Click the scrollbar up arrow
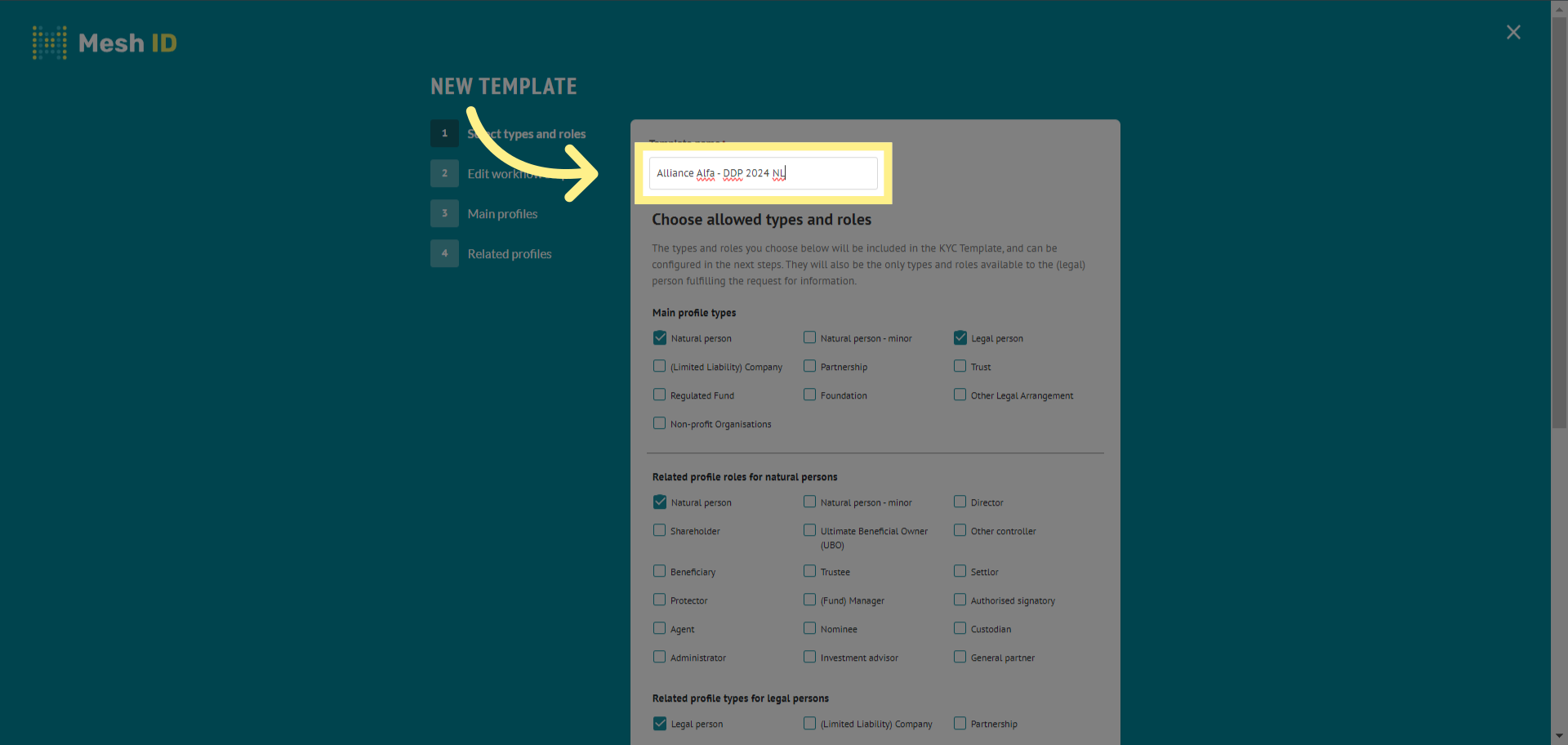Screen dimensions: 1568x745 (1558, 9)
